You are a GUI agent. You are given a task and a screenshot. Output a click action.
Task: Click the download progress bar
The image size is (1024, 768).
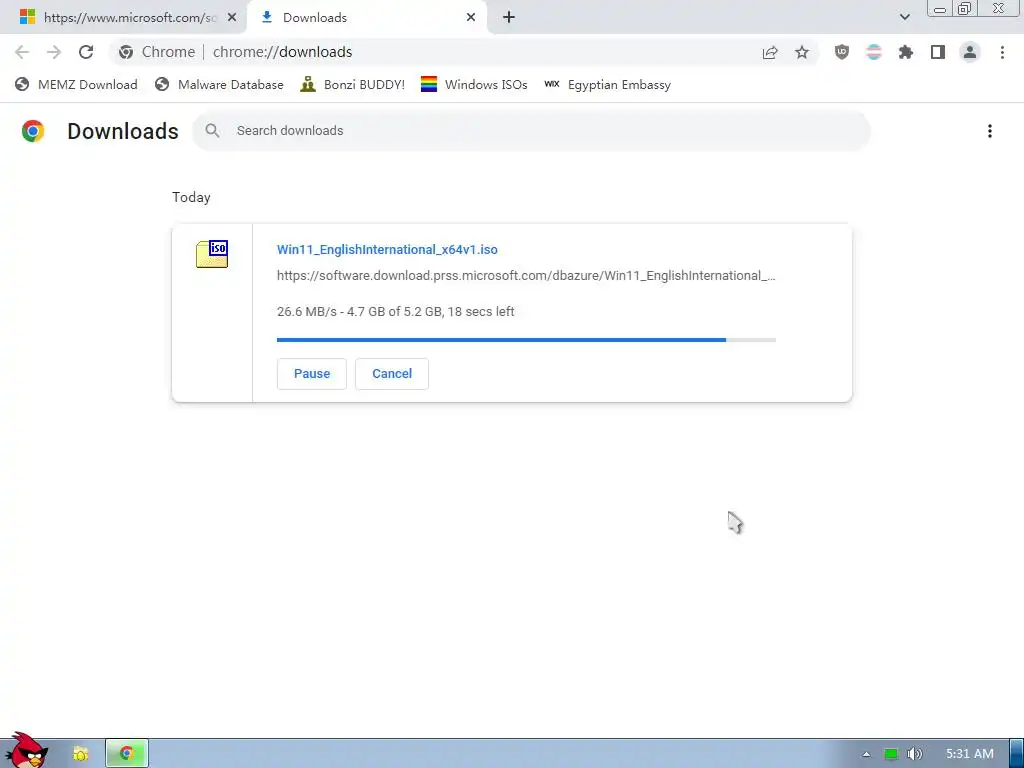coord(526,340)
